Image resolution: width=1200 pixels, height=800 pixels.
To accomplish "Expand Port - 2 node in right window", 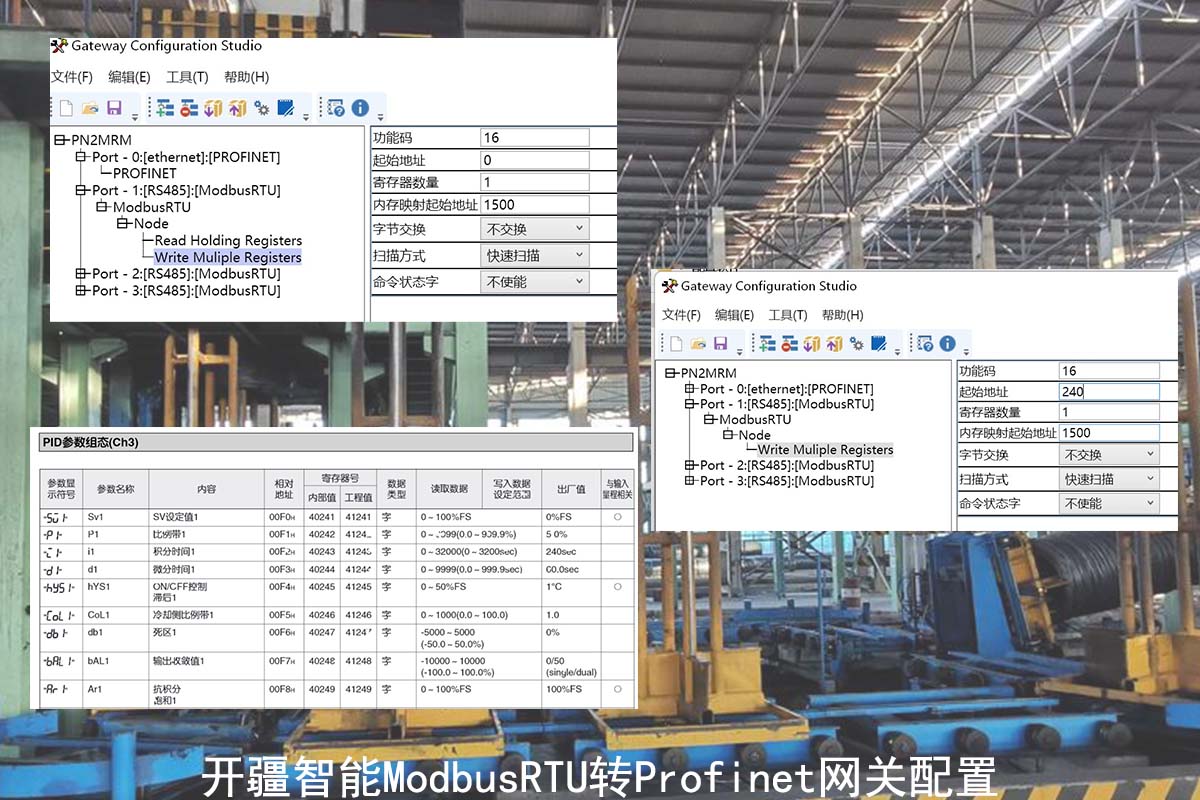I will [x=690, y=465].
